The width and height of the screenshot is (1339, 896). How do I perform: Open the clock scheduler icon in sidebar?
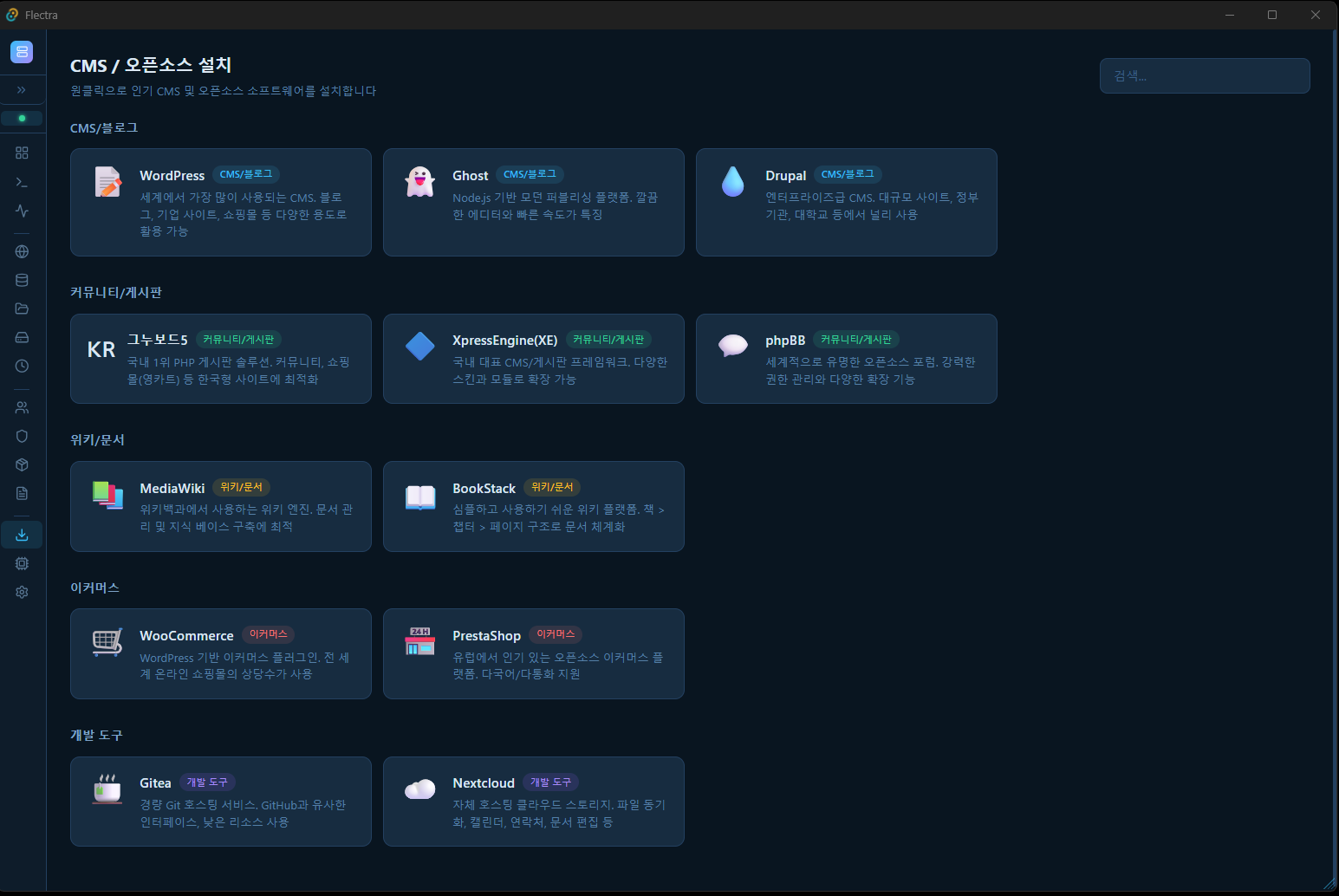point(22,366)
